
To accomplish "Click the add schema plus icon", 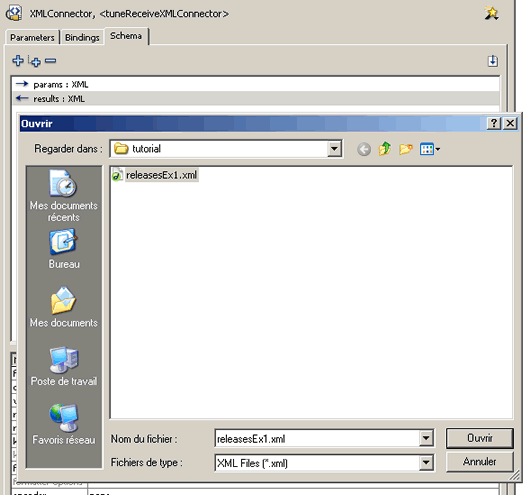I will click(x=18, y=61).
